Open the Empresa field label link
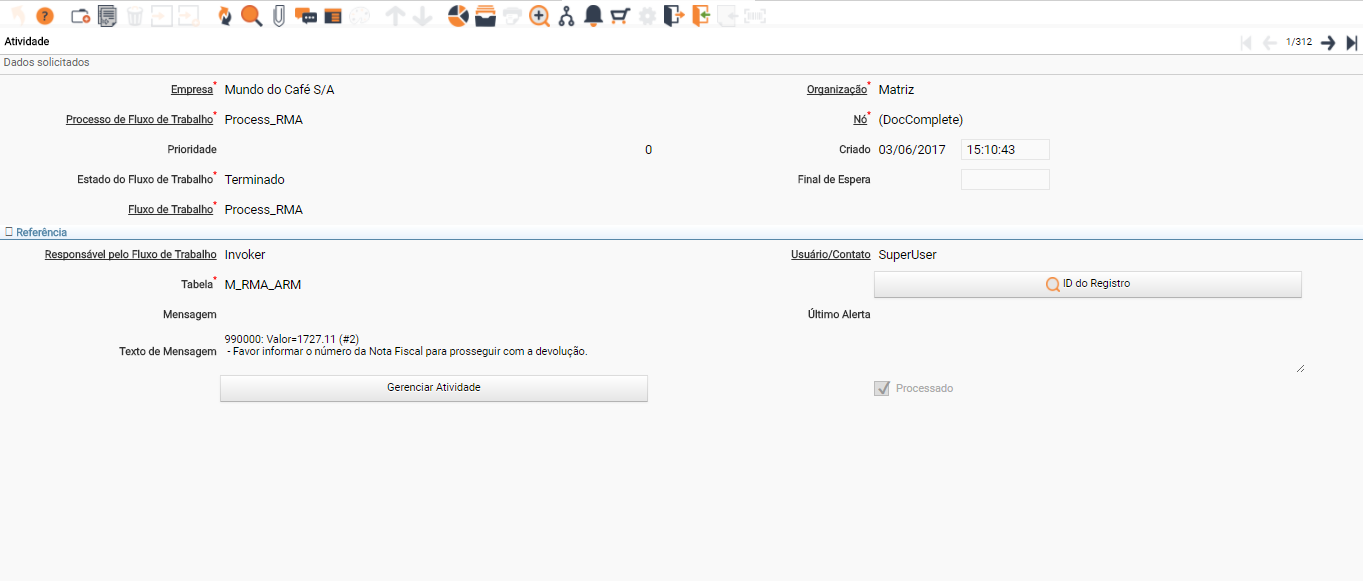The image size is (1363, 581). (192, 90)
